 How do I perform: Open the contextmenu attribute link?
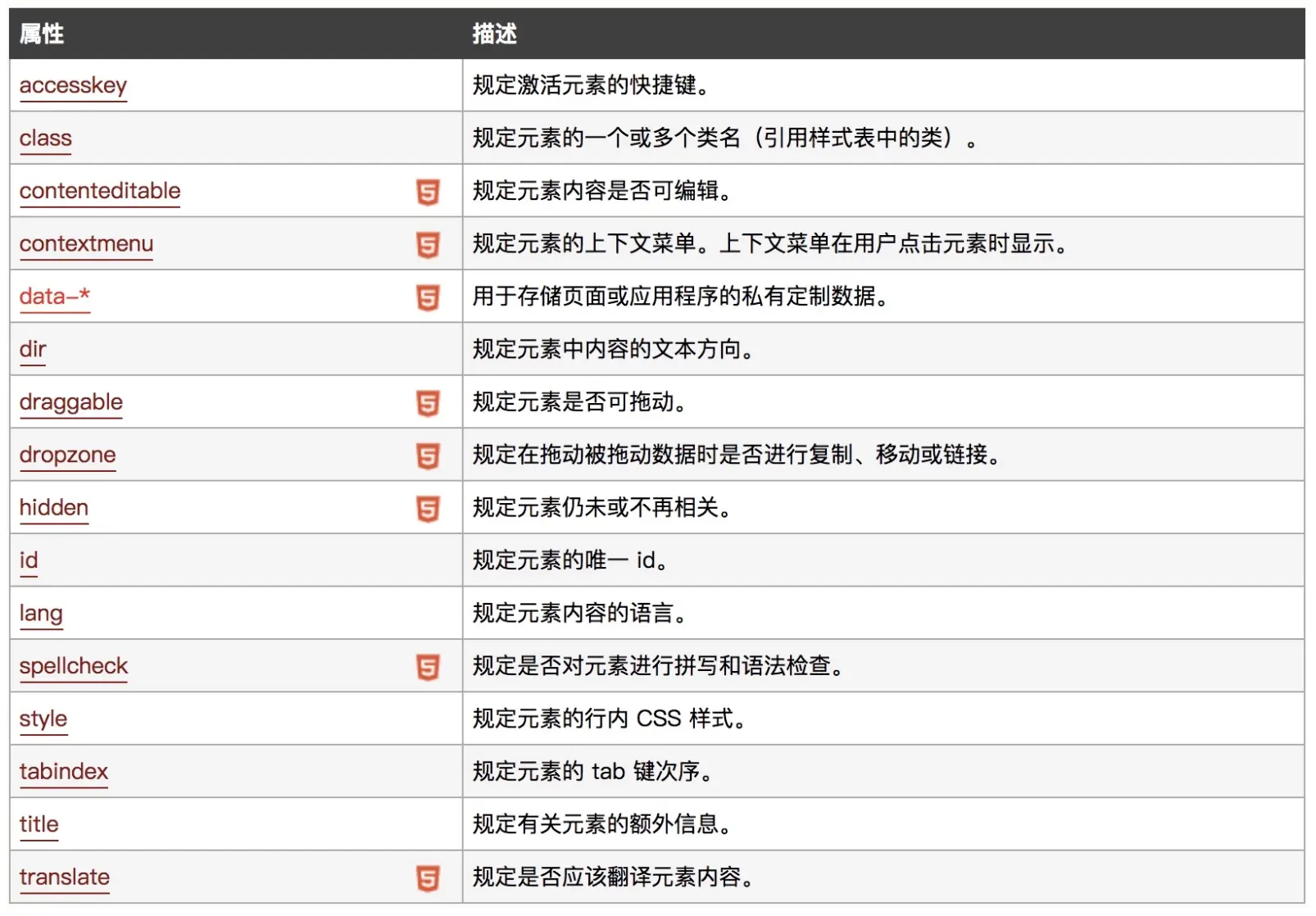[x=86, y=243]
